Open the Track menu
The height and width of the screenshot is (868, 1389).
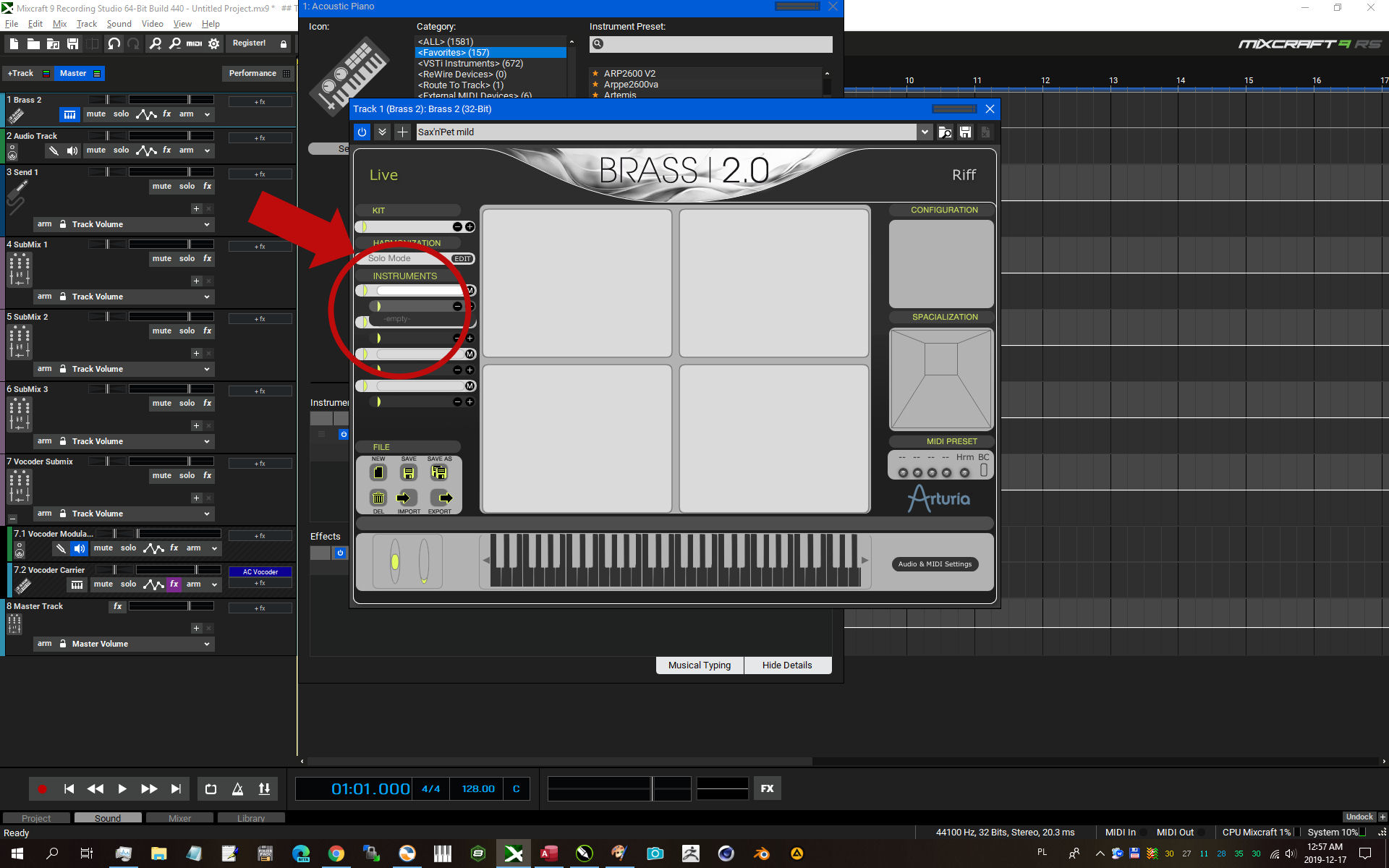click(87, 24)
